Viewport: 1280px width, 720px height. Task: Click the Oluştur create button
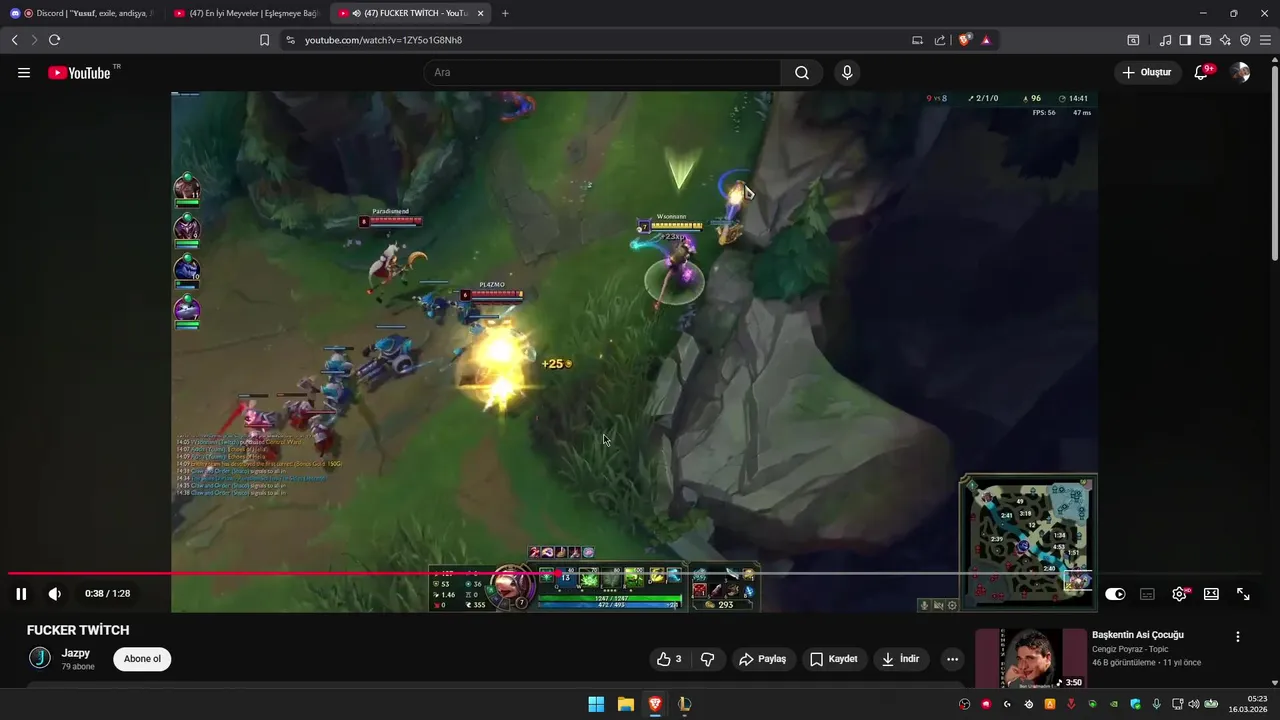[x=1148, y=72]
